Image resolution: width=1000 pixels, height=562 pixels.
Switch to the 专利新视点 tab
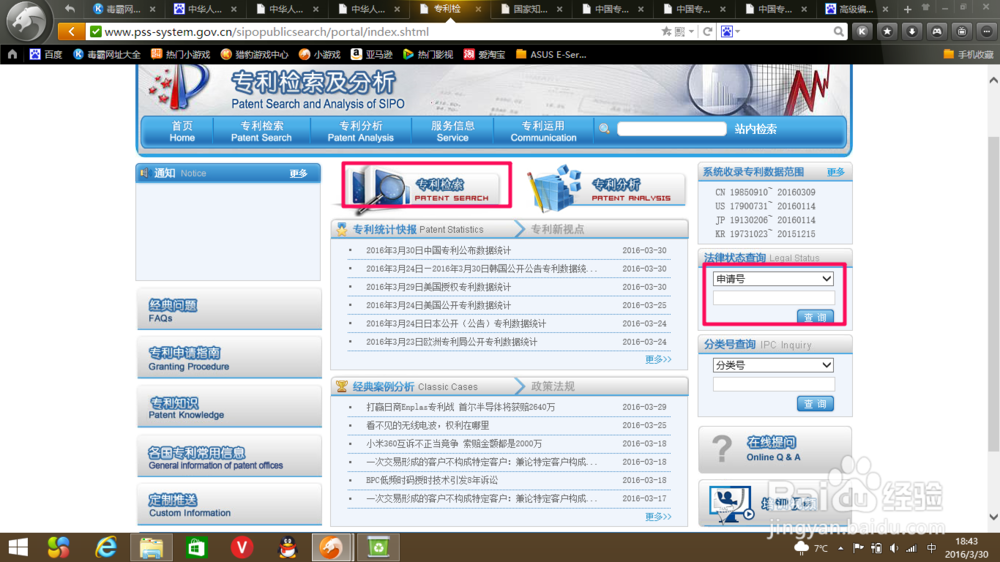pyautogui.click(x=557, y=229)
